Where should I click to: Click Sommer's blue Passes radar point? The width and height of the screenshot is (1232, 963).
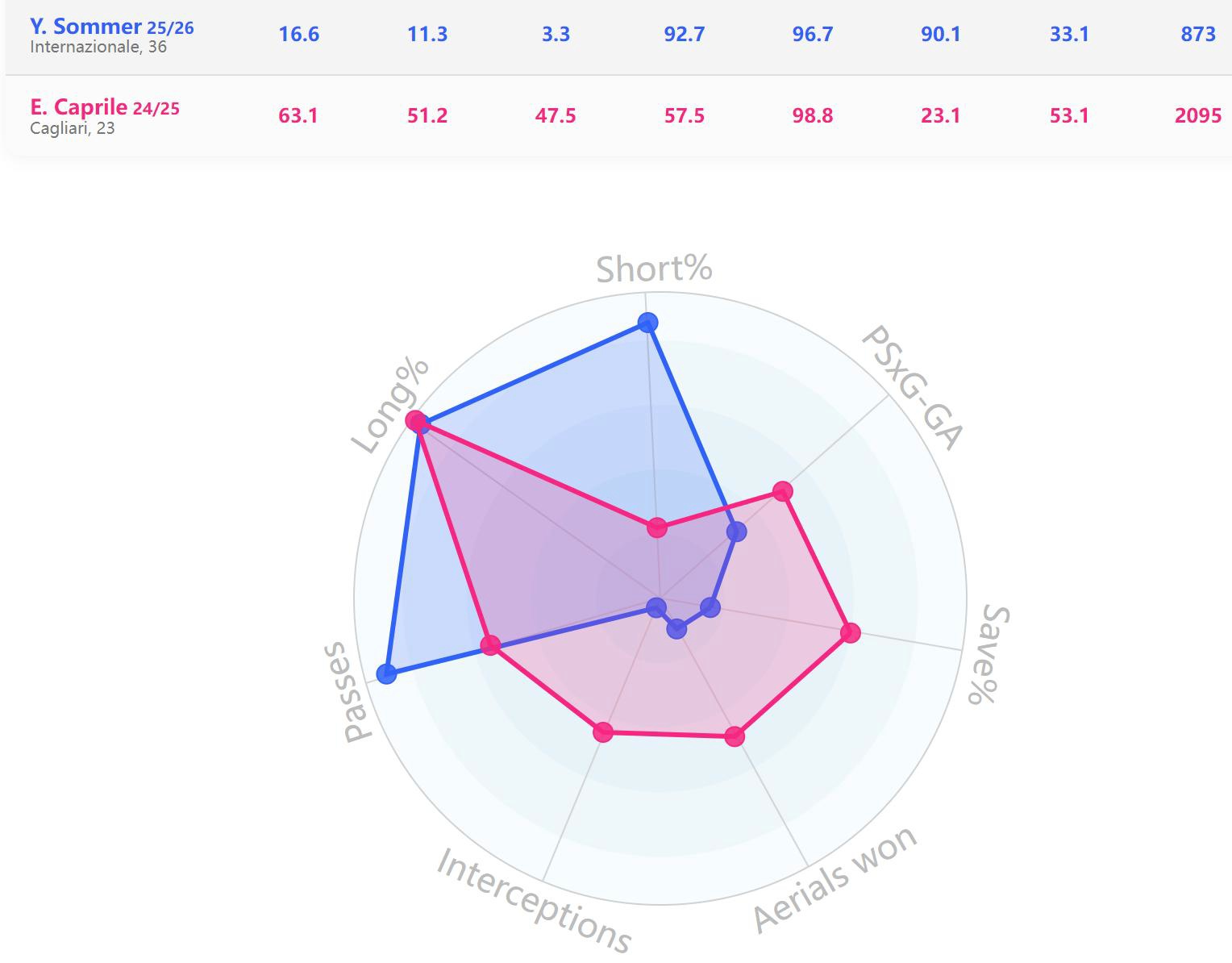pos(387,673)
